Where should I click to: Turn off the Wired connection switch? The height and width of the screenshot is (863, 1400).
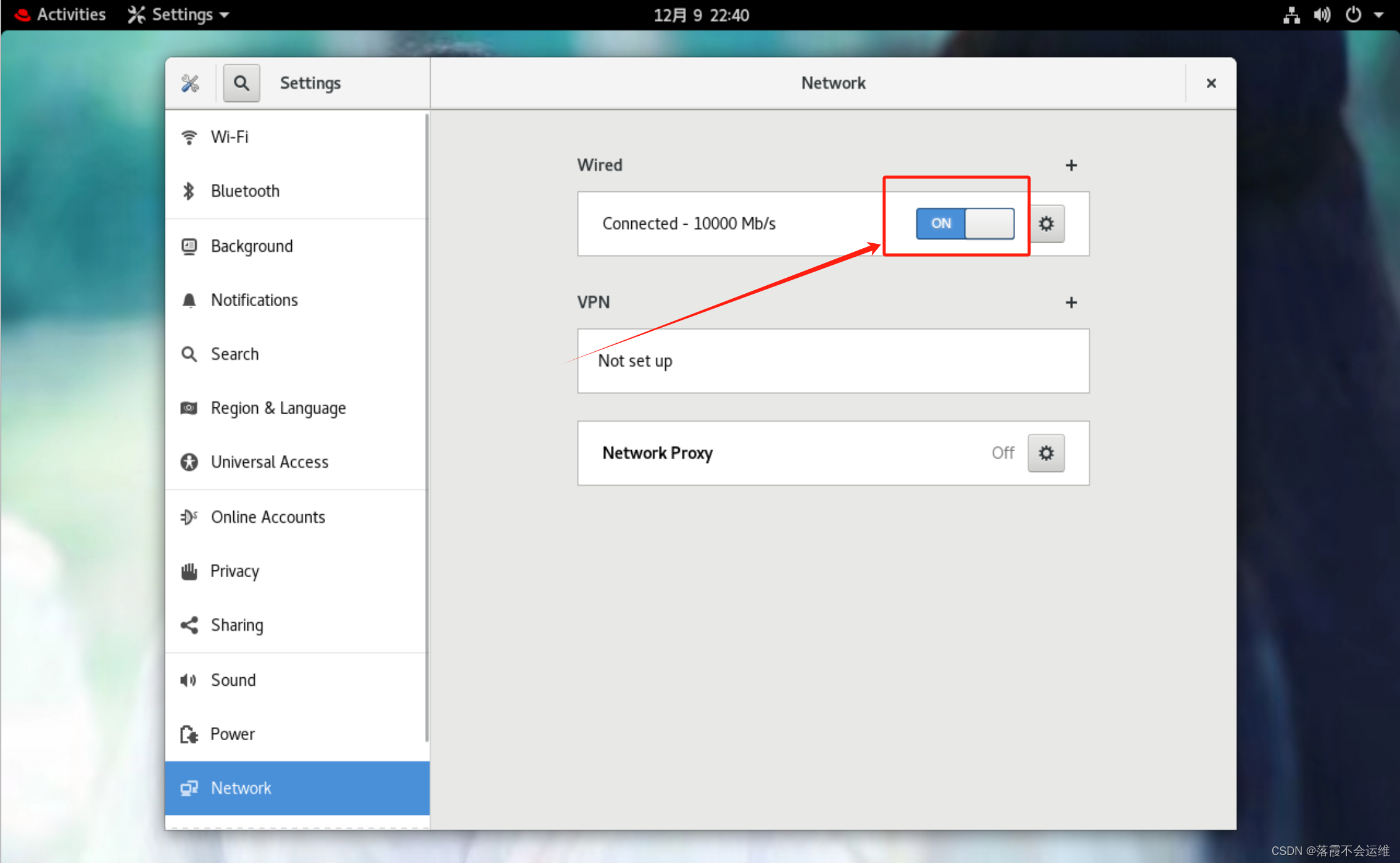coord(965,223)
